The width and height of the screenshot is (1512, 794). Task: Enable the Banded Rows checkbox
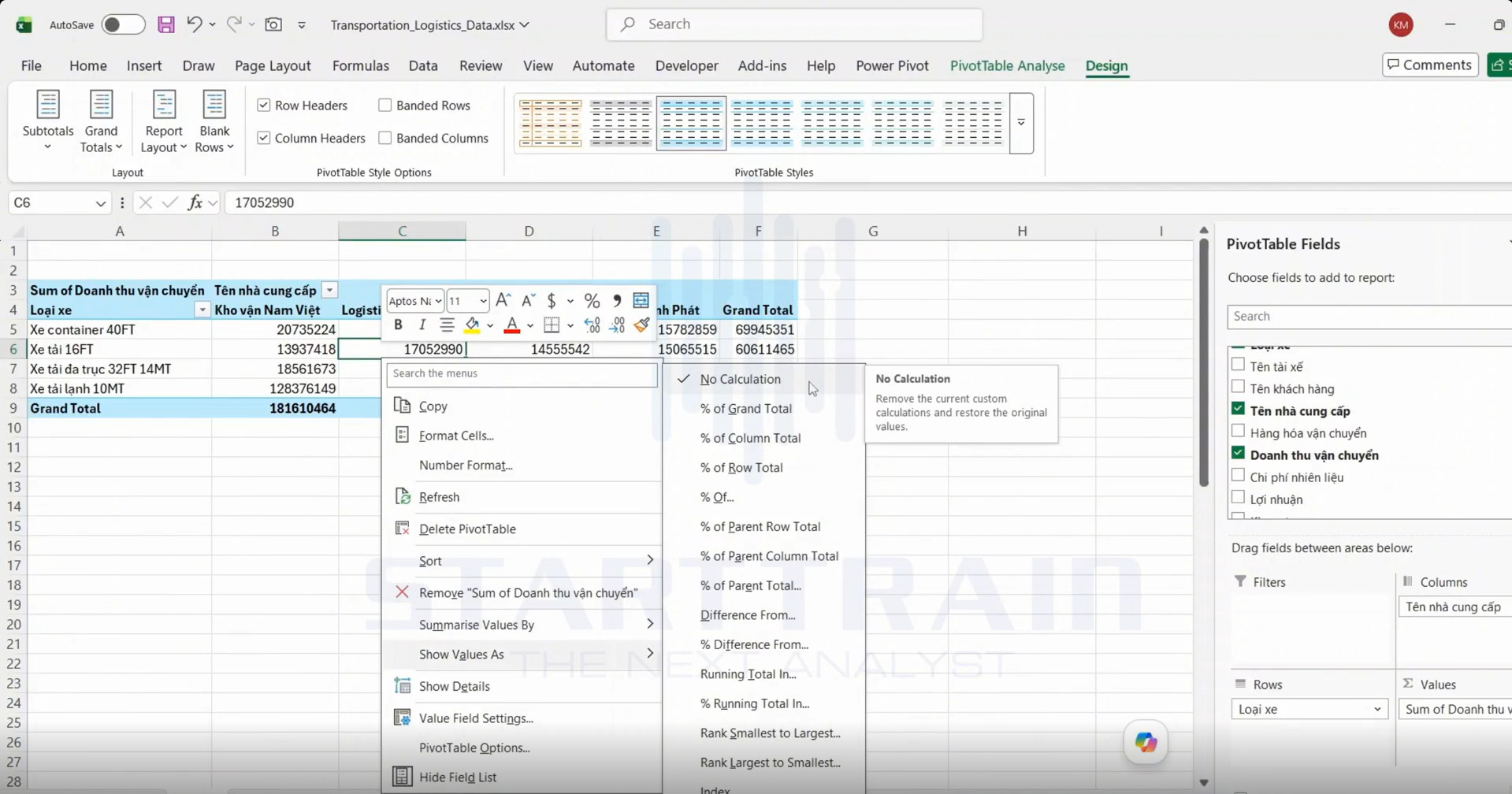coord(385,105)
